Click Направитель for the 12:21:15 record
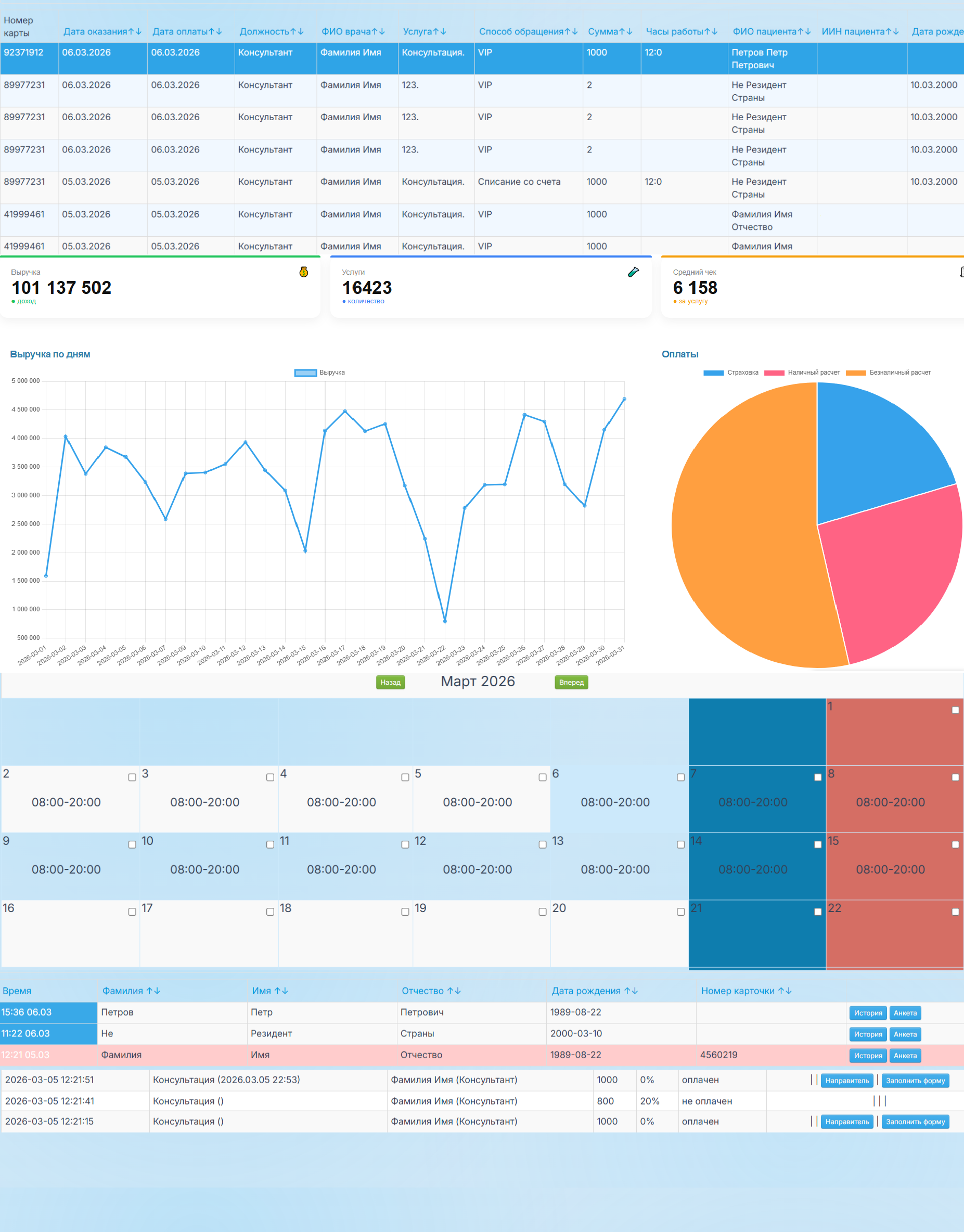Screen dimensions: 964x1232 (846, 1121)
